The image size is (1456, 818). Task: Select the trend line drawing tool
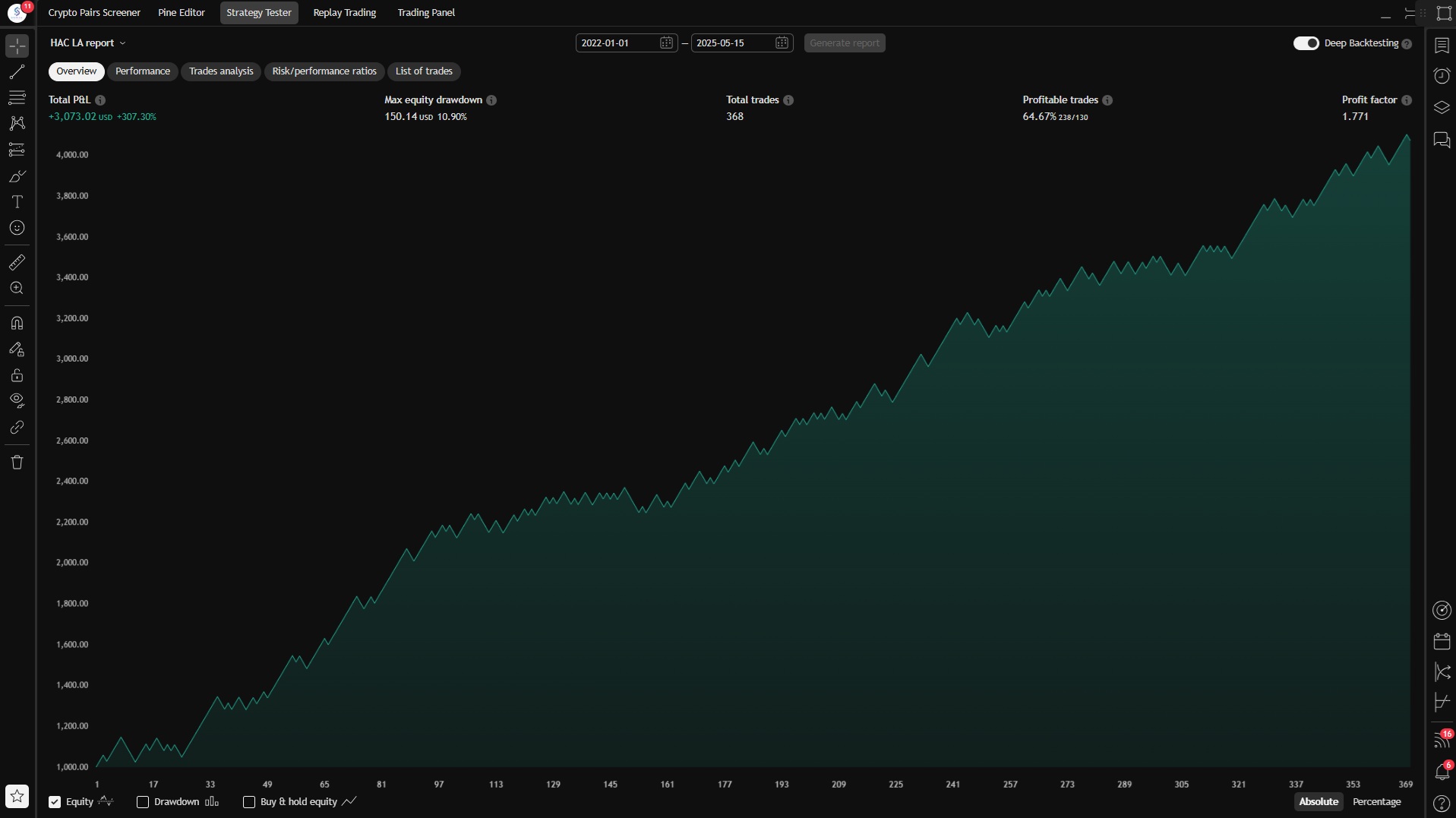tap(17, 72)
